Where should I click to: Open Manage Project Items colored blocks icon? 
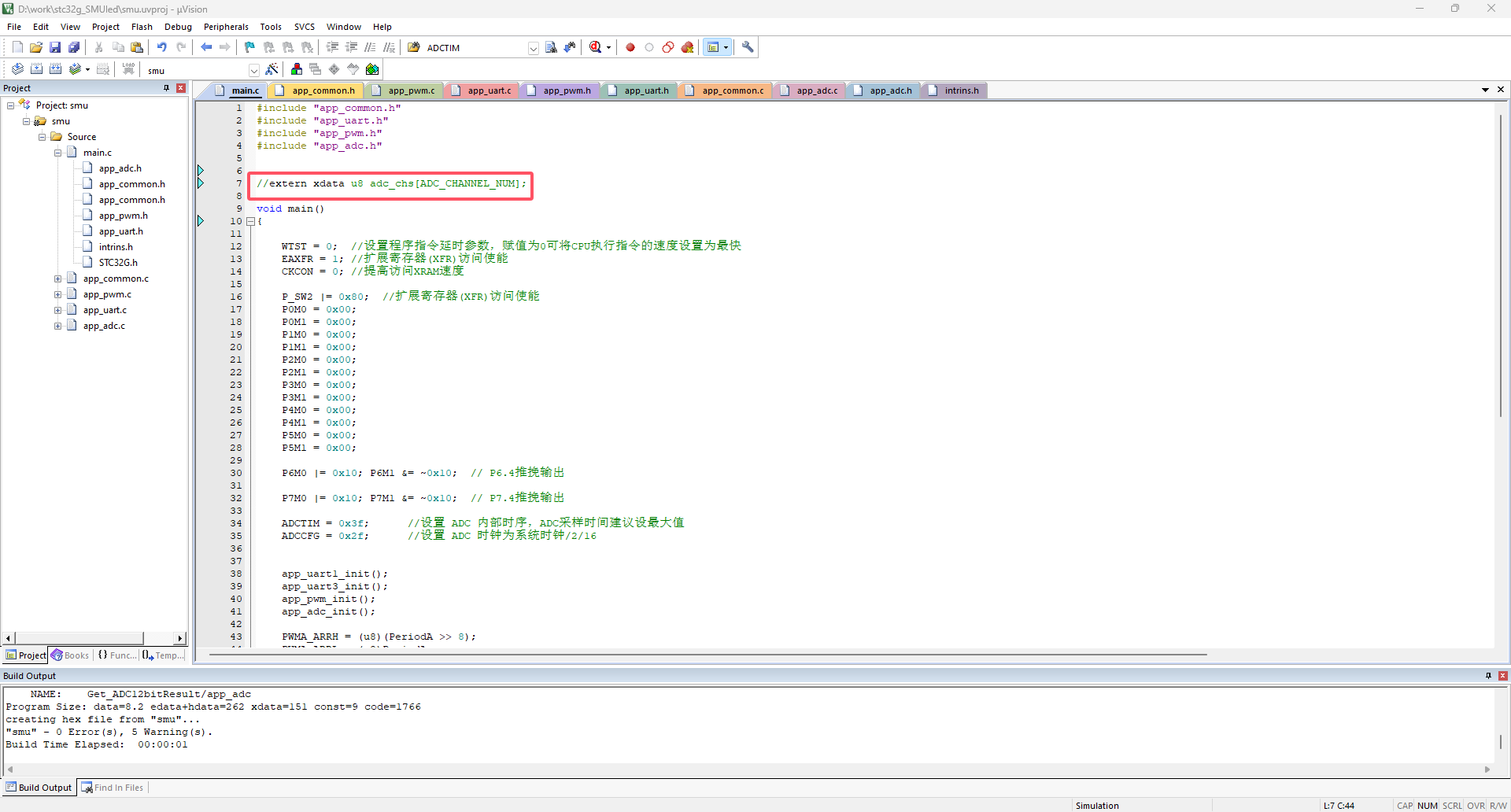(297, 70)
